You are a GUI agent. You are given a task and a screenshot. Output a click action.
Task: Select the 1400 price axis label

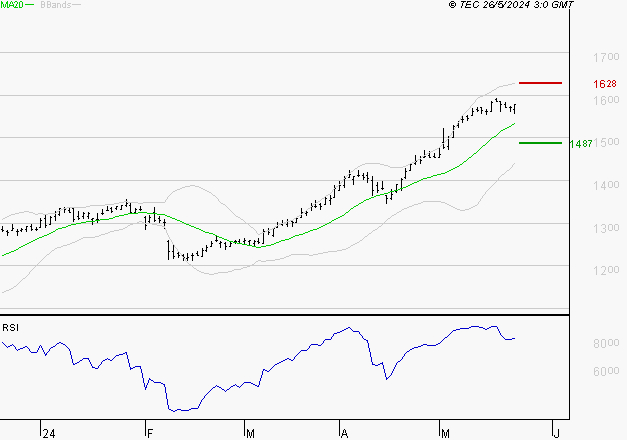click(606, 185)
